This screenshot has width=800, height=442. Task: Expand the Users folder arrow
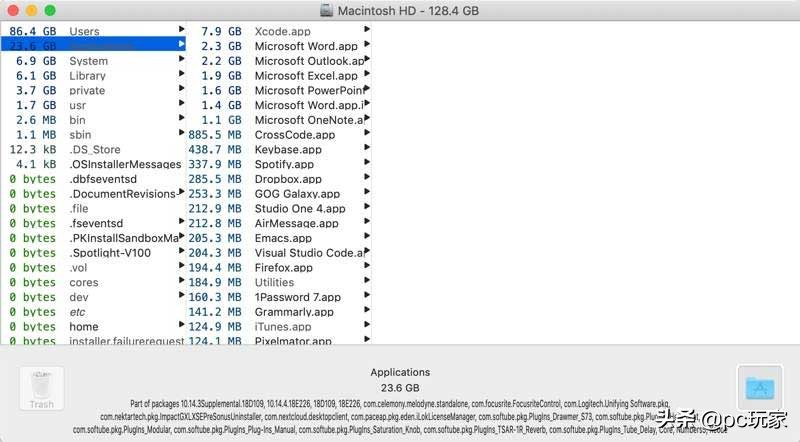click(181, 29)
